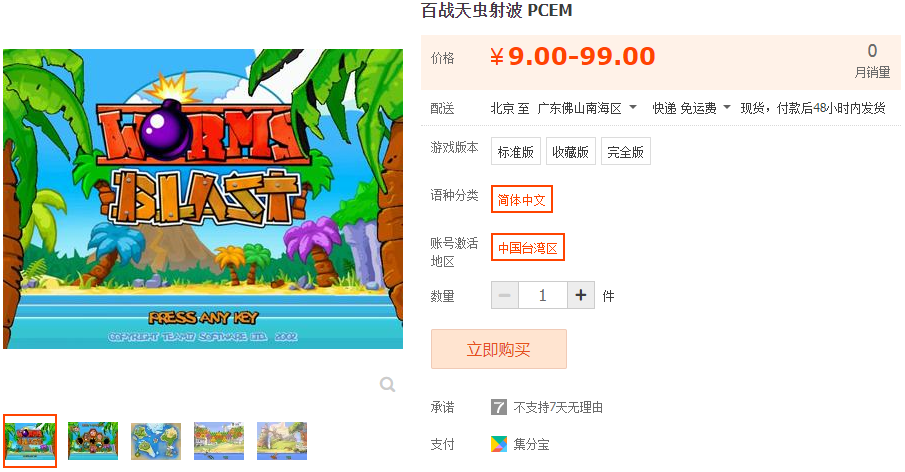Decrease quantity with the minus button
Screen dimensions: 905x472
tap(505, 295)
